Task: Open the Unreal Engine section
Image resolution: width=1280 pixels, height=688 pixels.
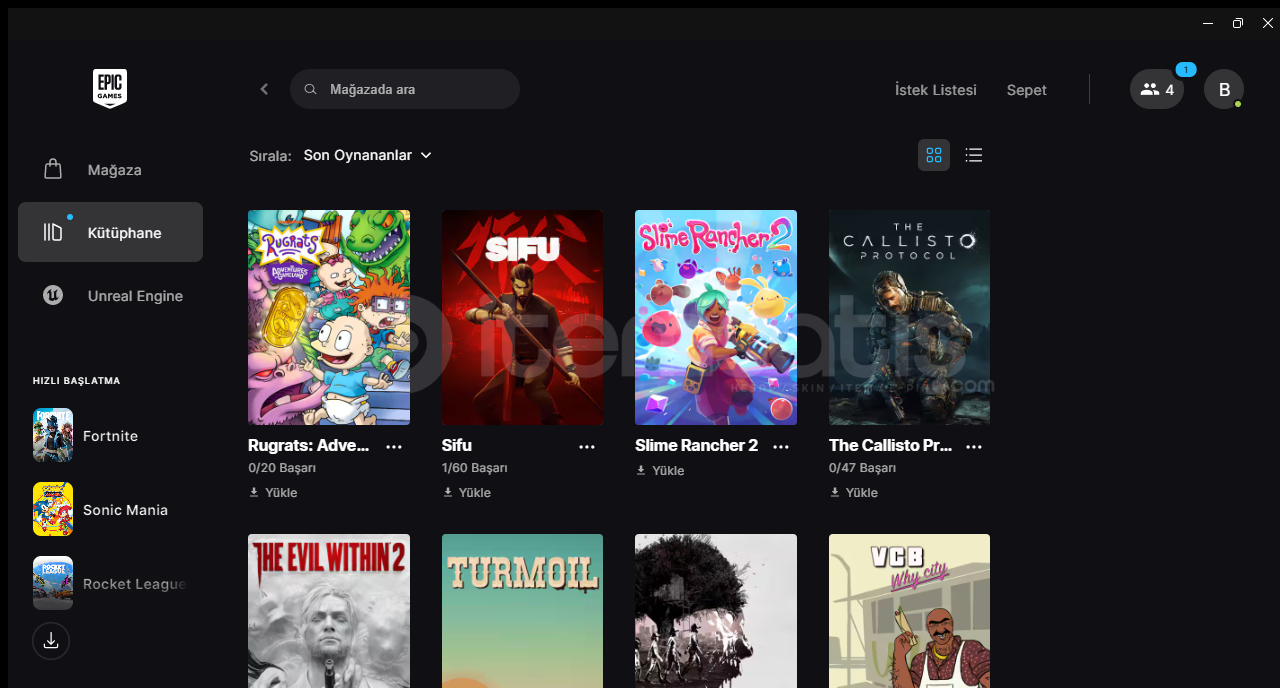Action: pyautogui.click(x=110, y=296)
